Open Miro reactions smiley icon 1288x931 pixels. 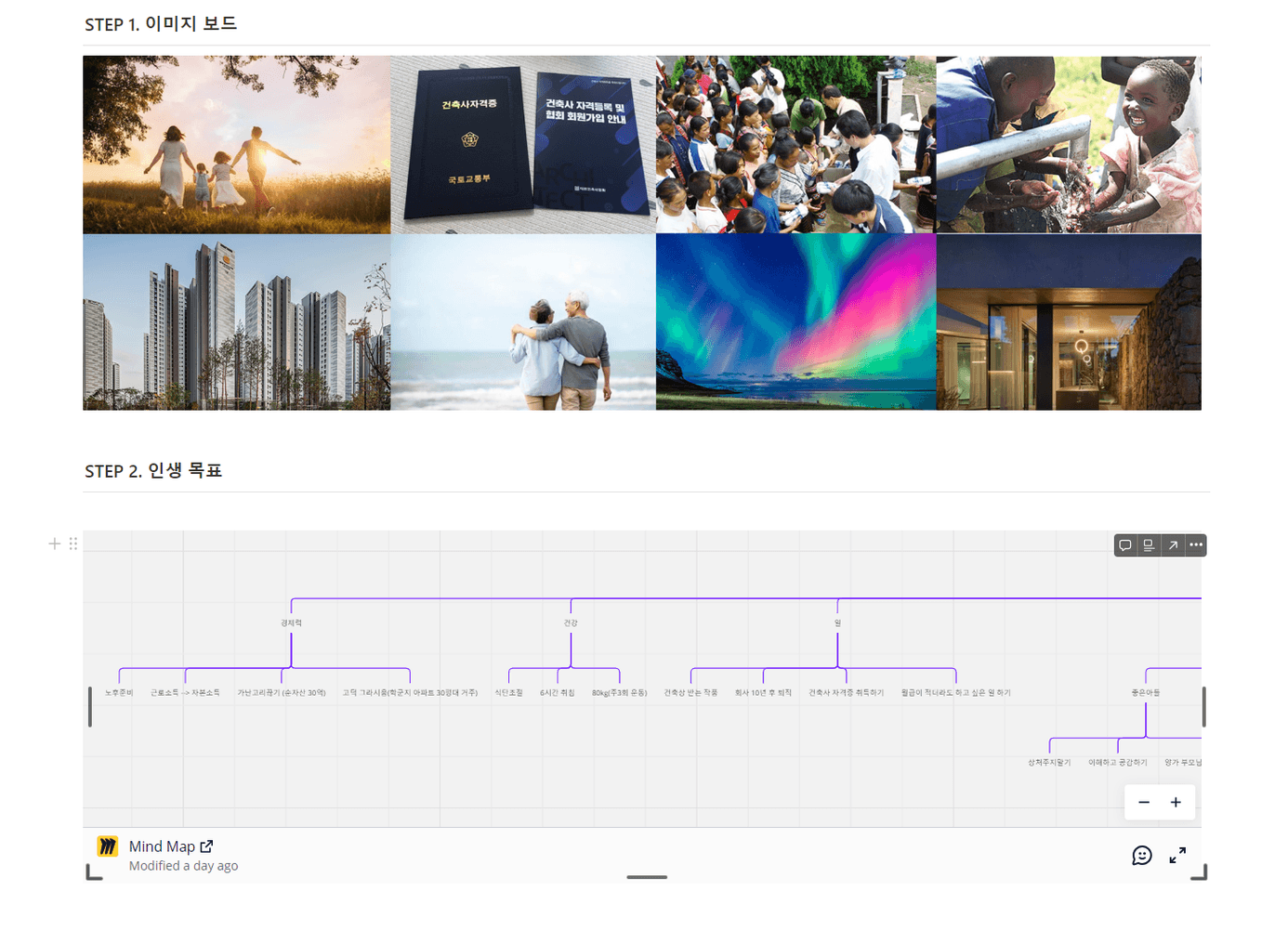click(1142, 856)
